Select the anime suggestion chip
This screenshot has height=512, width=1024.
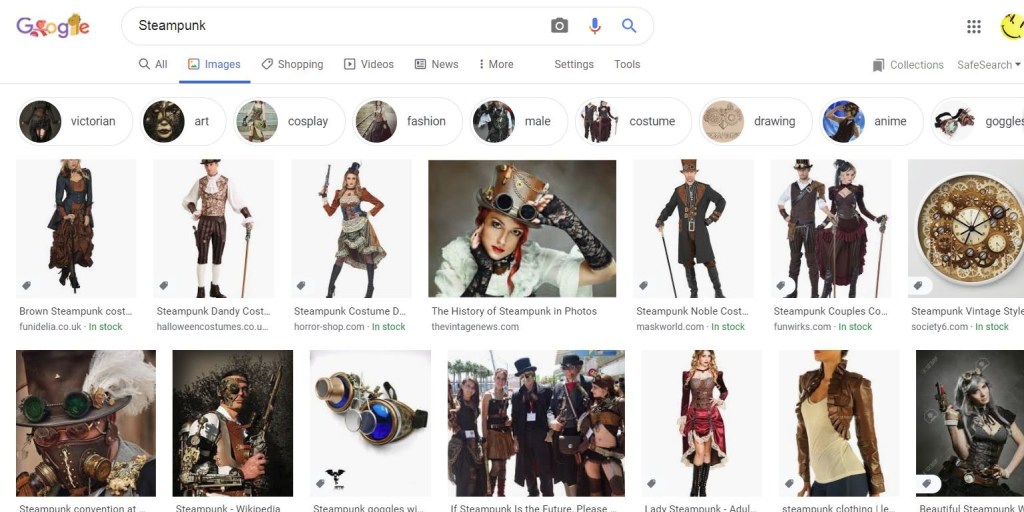coord(870,121)
